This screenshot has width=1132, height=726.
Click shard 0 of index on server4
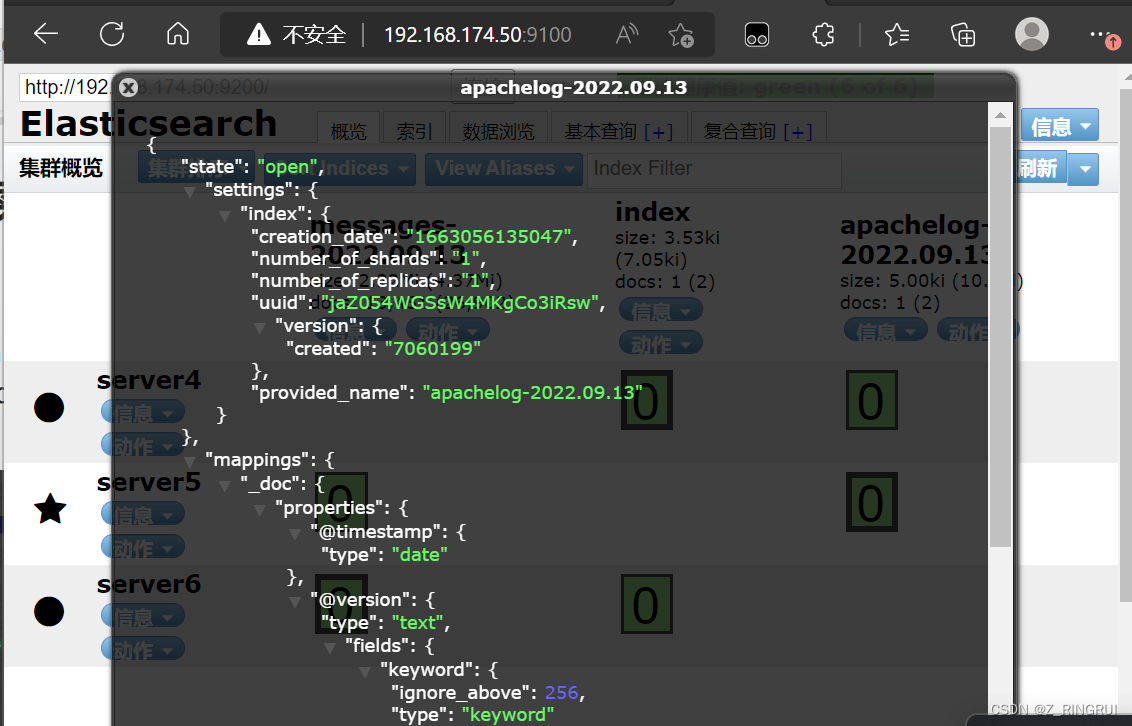pos(646,401)
